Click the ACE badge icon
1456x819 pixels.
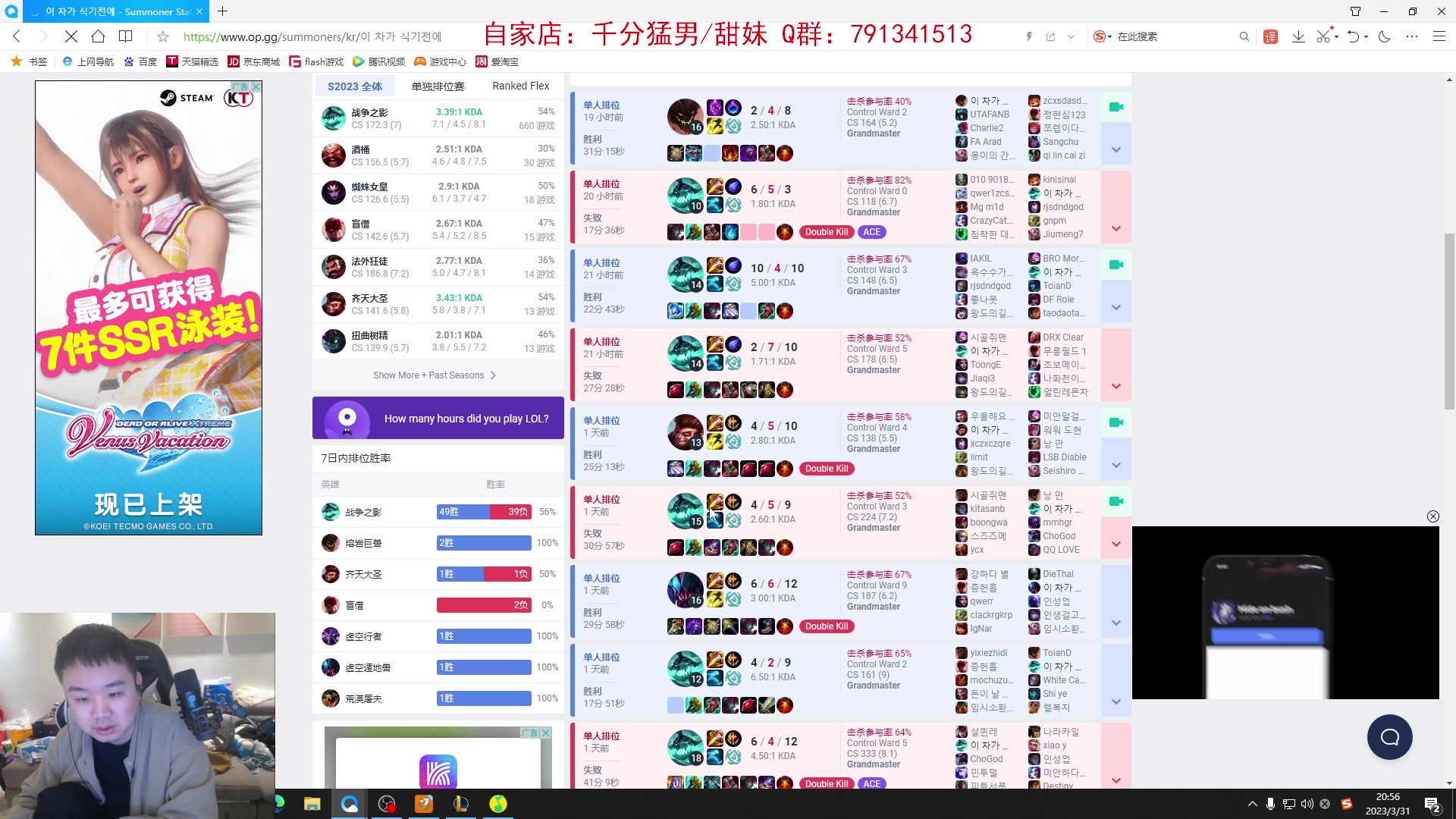(871, 232)
